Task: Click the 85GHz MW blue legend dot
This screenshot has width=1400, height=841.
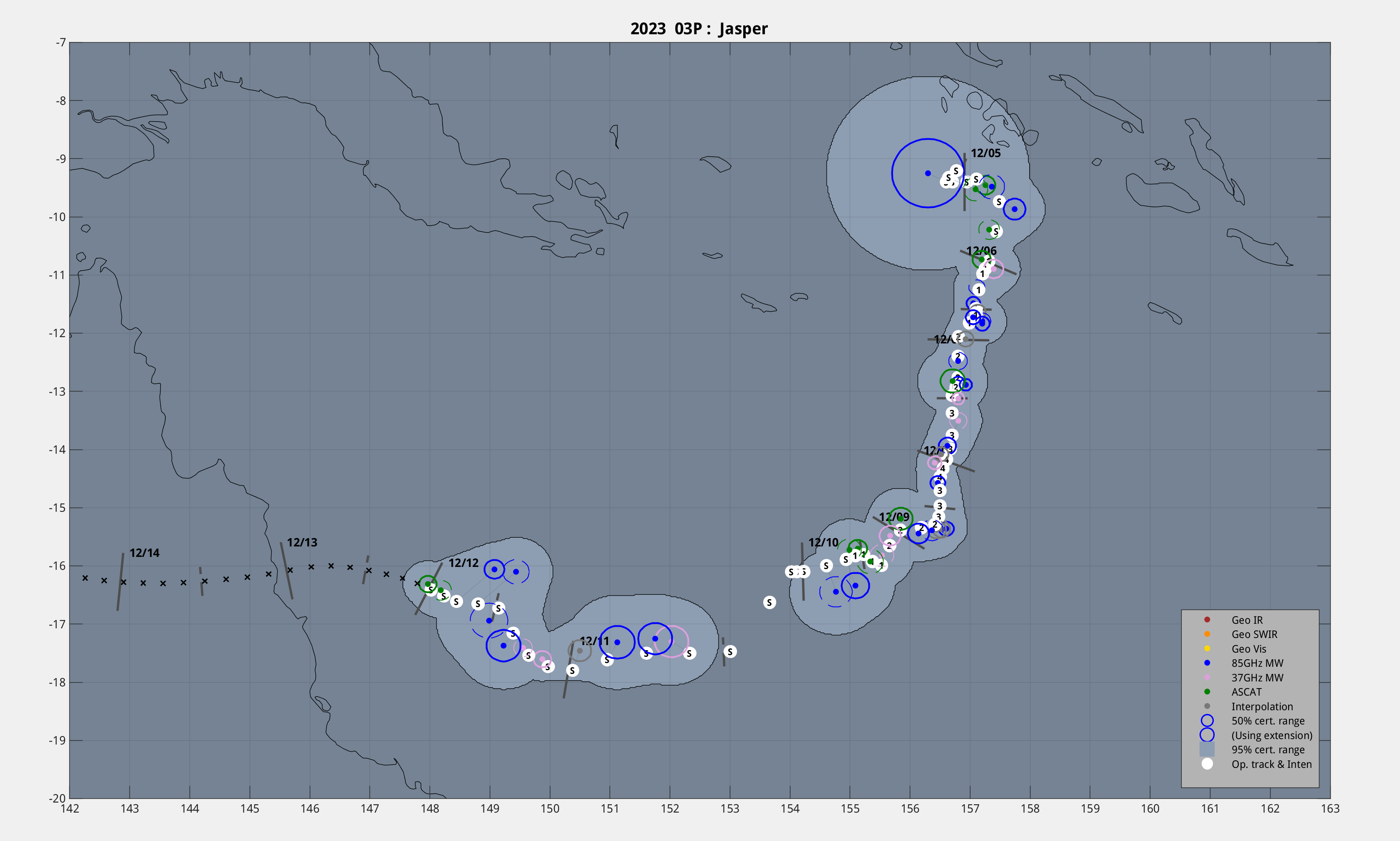Action: [x=1207, y=663]
